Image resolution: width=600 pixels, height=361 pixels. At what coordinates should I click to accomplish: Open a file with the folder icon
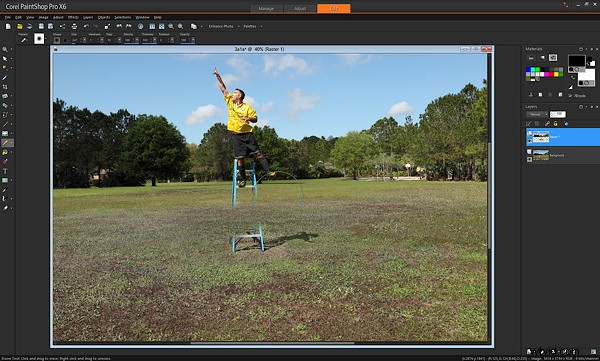coord(20,26)
